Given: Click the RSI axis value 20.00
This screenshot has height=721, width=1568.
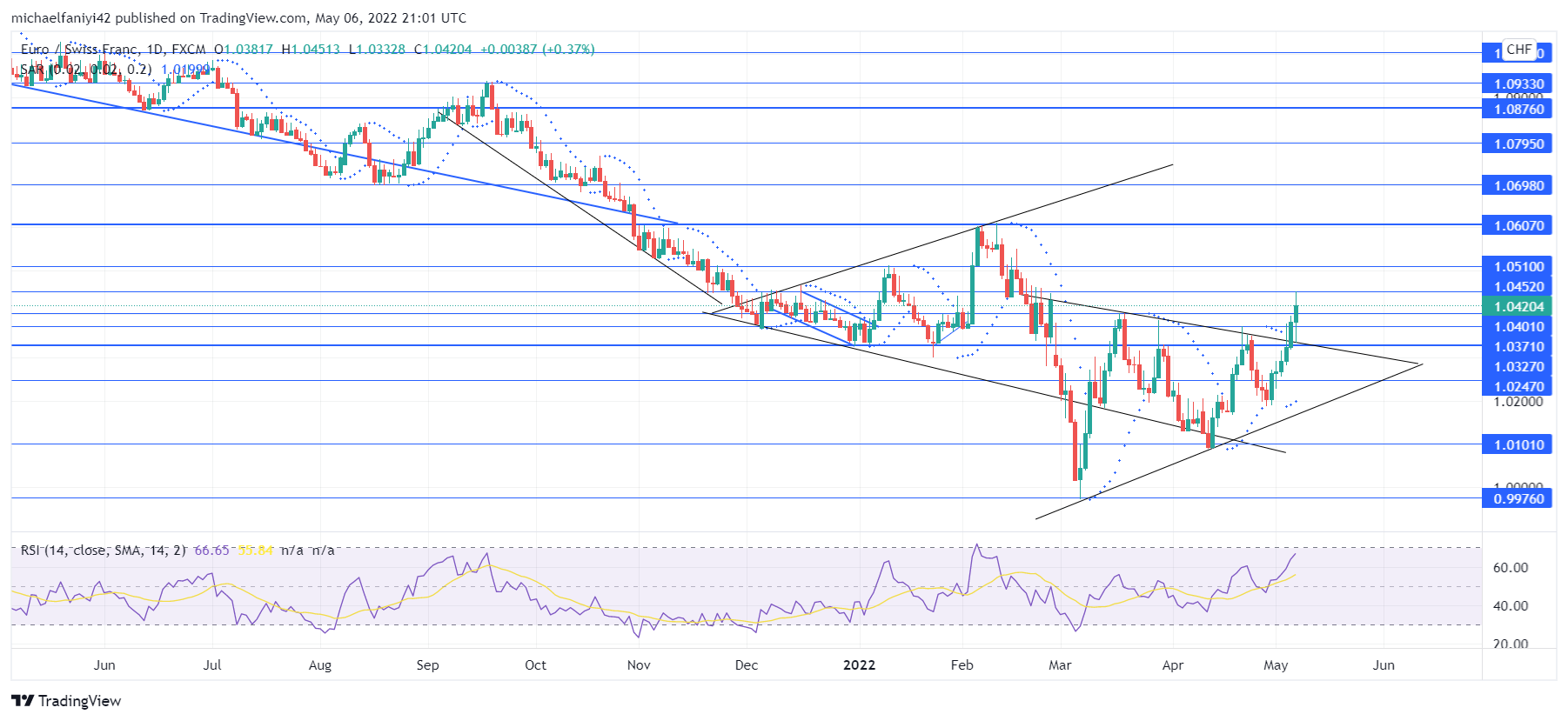Looking at the screenshot, I should pos(1511,644).
